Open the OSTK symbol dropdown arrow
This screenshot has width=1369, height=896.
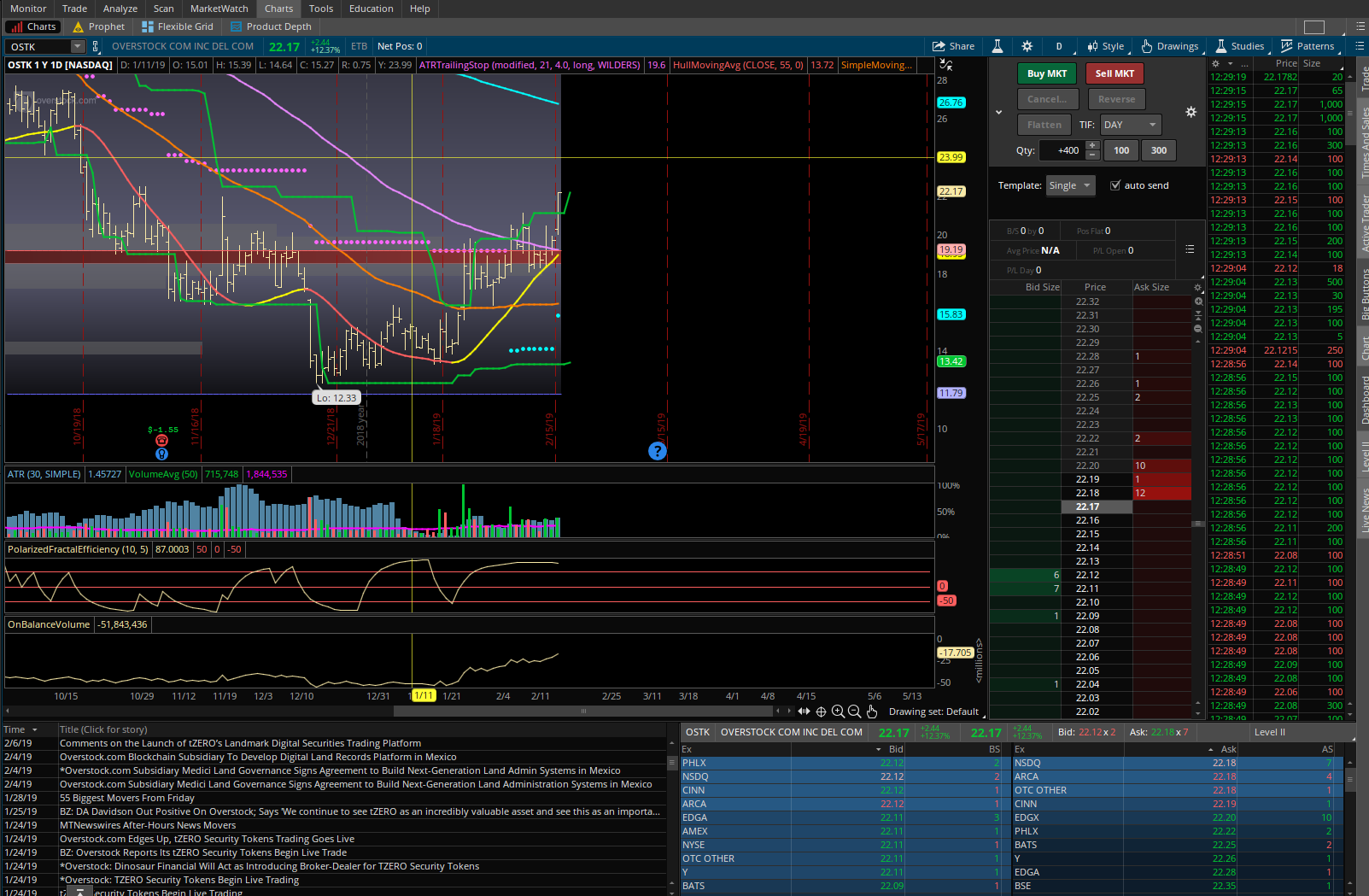click(x=78, y=47)
